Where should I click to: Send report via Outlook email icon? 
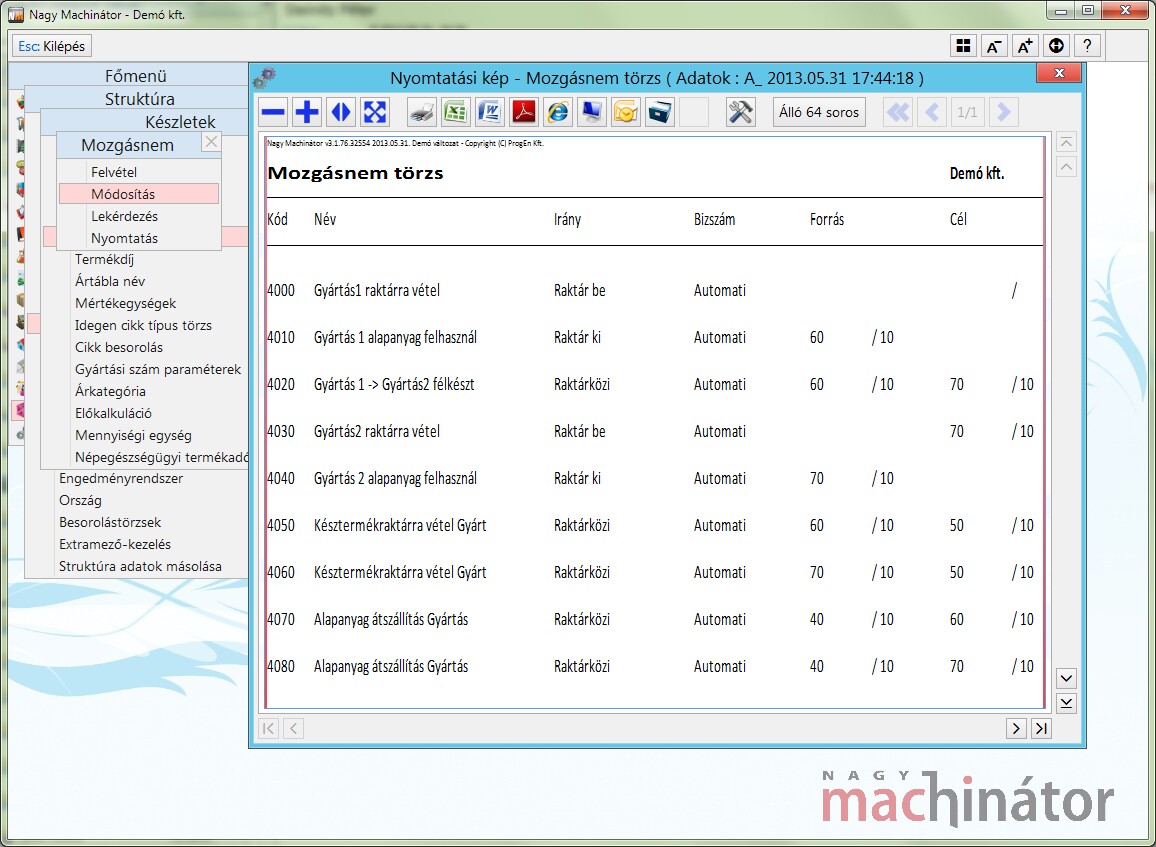626,112
